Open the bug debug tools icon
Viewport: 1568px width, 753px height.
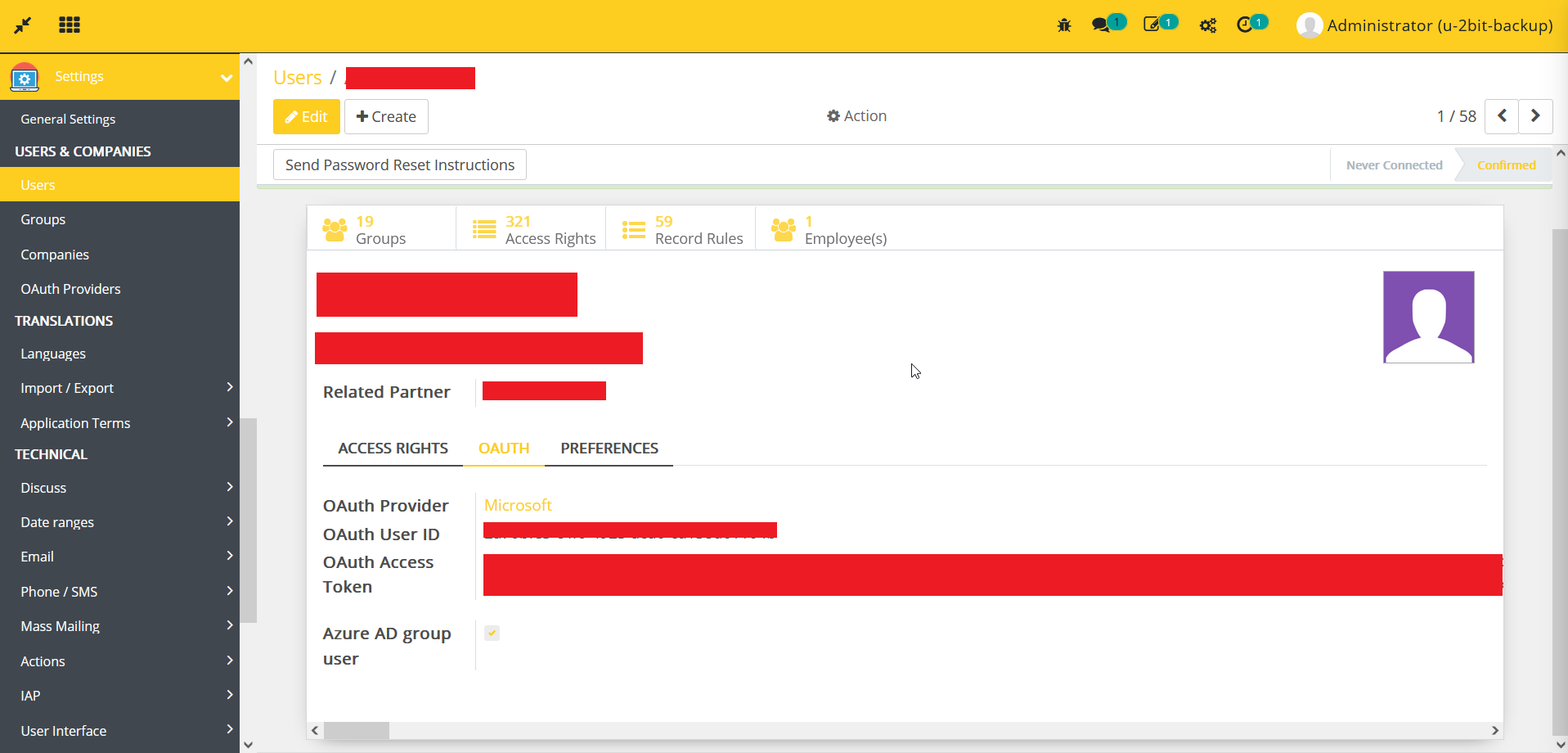click(x=1064, y=25)
